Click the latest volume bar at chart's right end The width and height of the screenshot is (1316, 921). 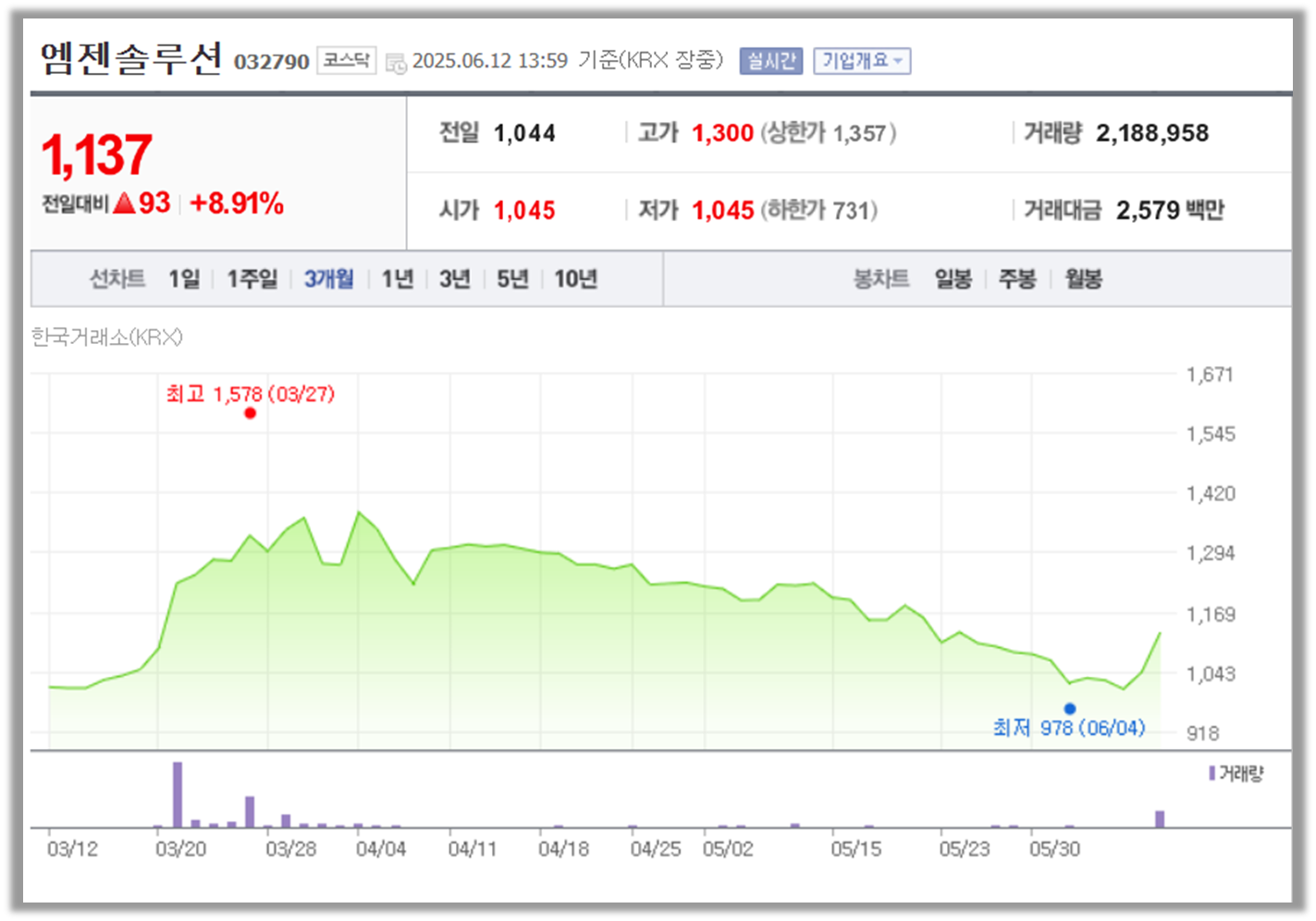pos(1160,819)
